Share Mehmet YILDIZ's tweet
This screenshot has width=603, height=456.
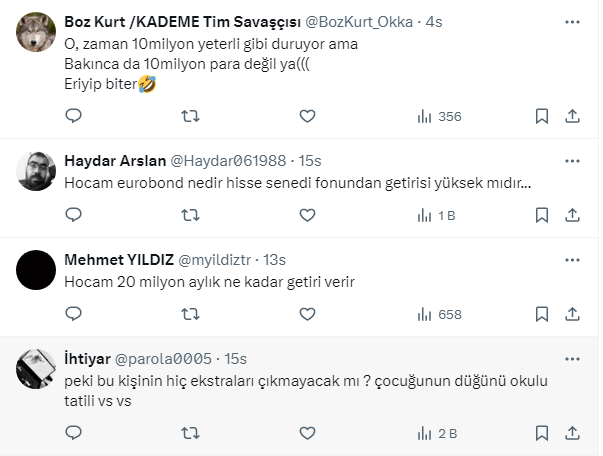coord(571,314)
